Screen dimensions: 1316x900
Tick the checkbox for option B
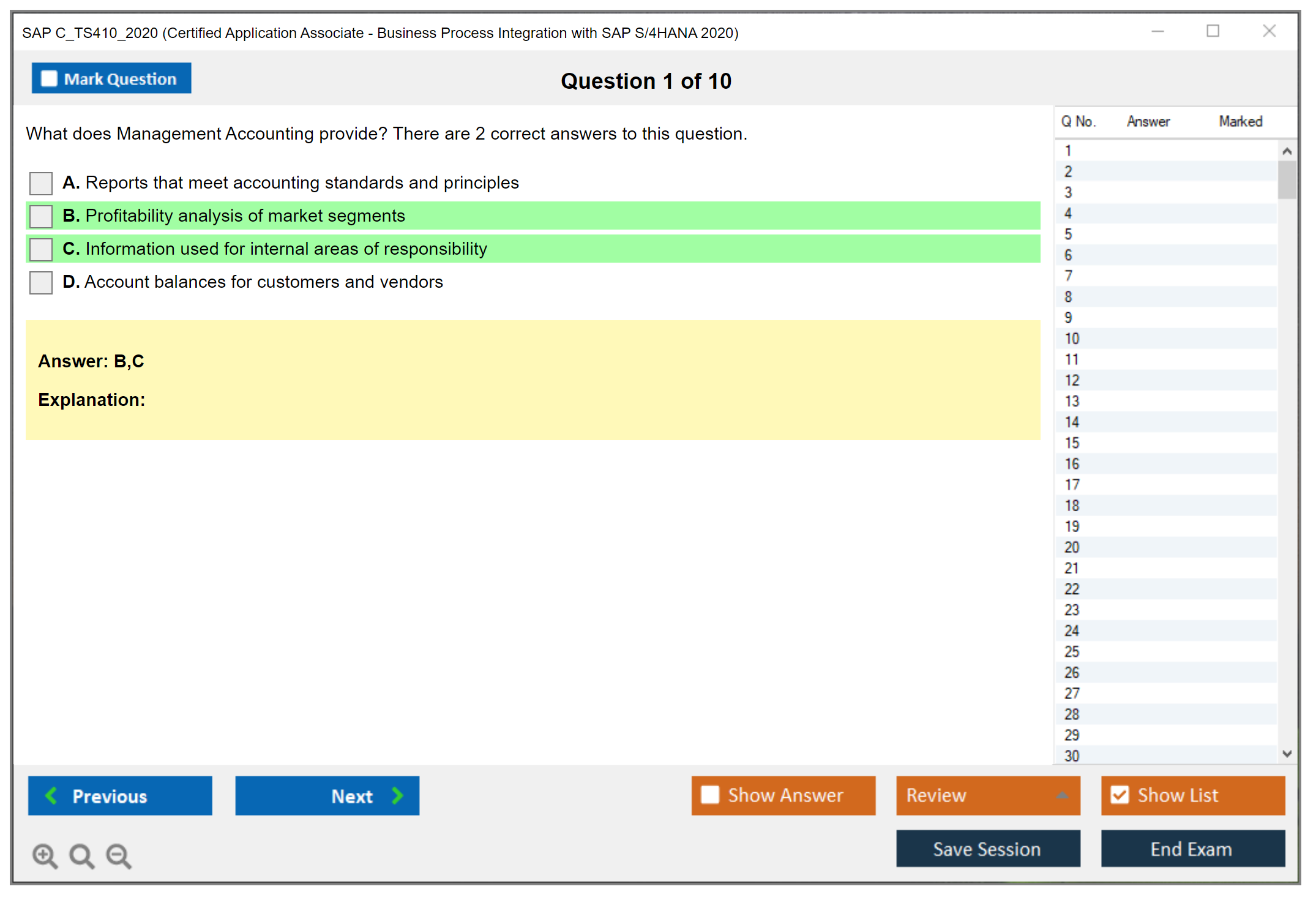click(x=41, y=216)
